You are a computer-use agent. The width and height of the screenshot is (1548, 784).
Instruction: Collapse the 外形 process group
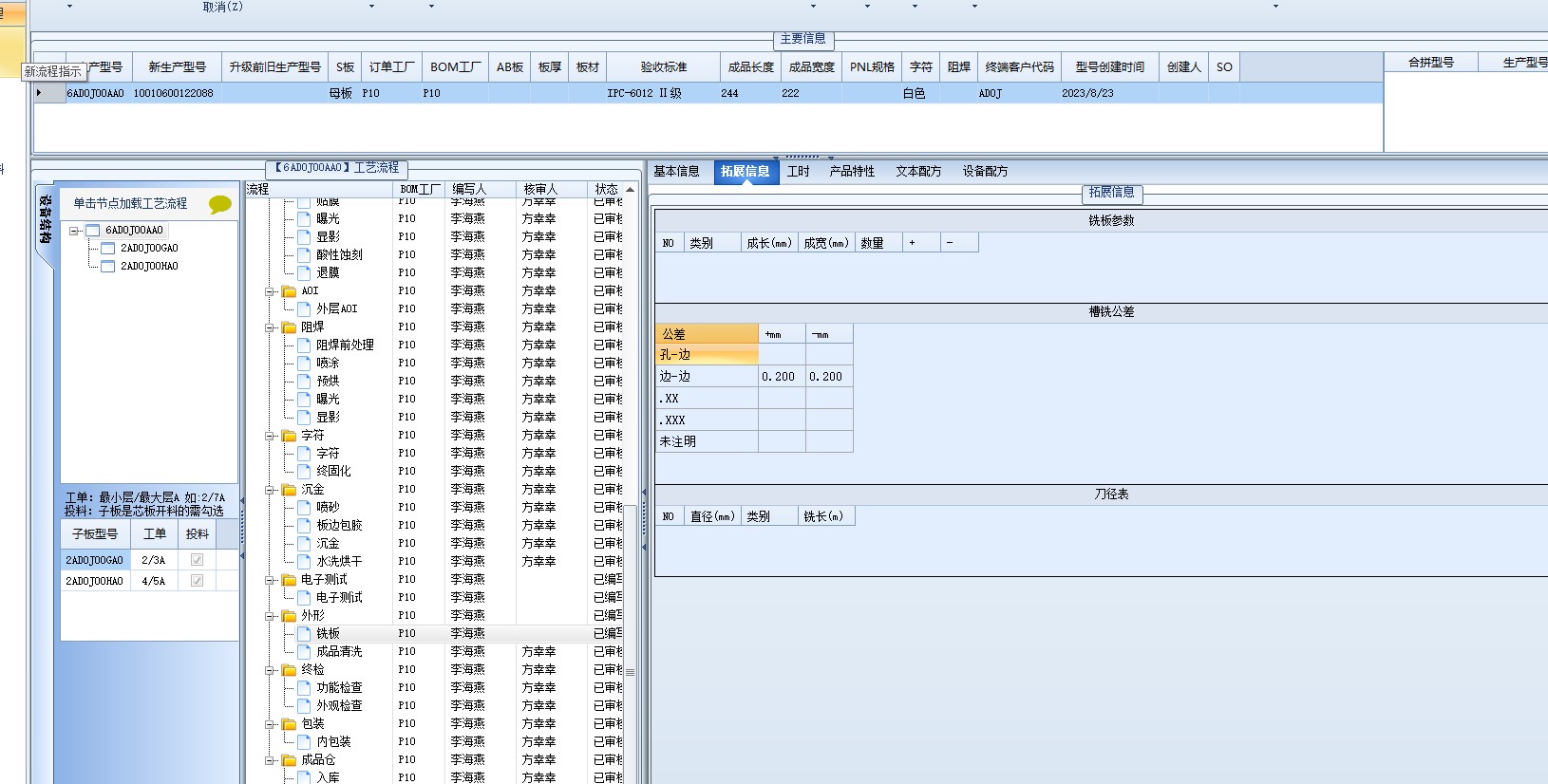pyautogui.click(x=271, y=616)
